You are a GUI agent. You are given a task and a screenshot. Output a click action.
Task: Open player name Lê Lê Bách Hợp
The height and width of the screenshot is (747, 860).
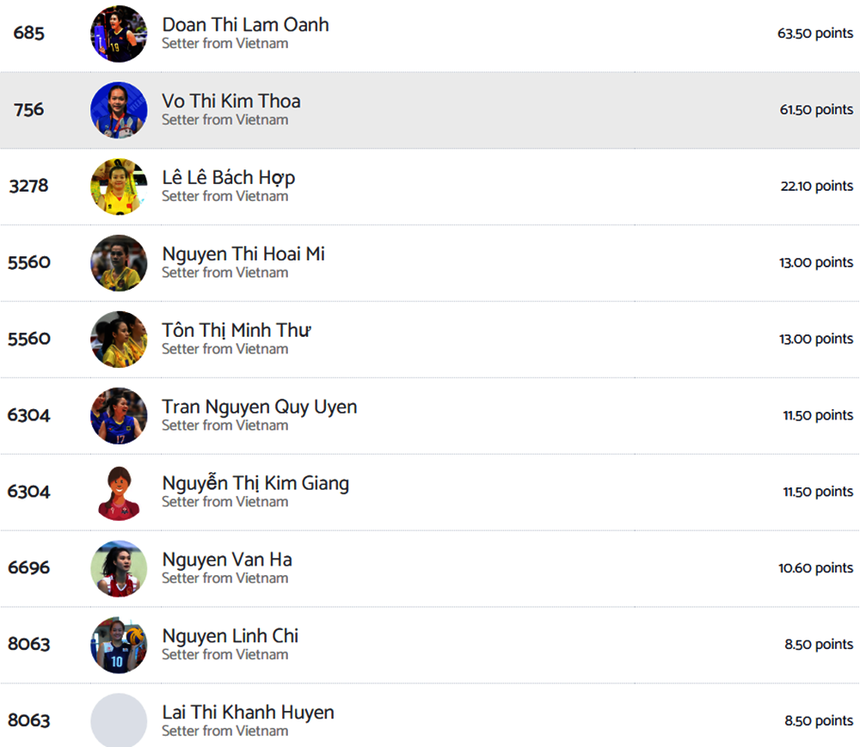click(x=228, y=178)
